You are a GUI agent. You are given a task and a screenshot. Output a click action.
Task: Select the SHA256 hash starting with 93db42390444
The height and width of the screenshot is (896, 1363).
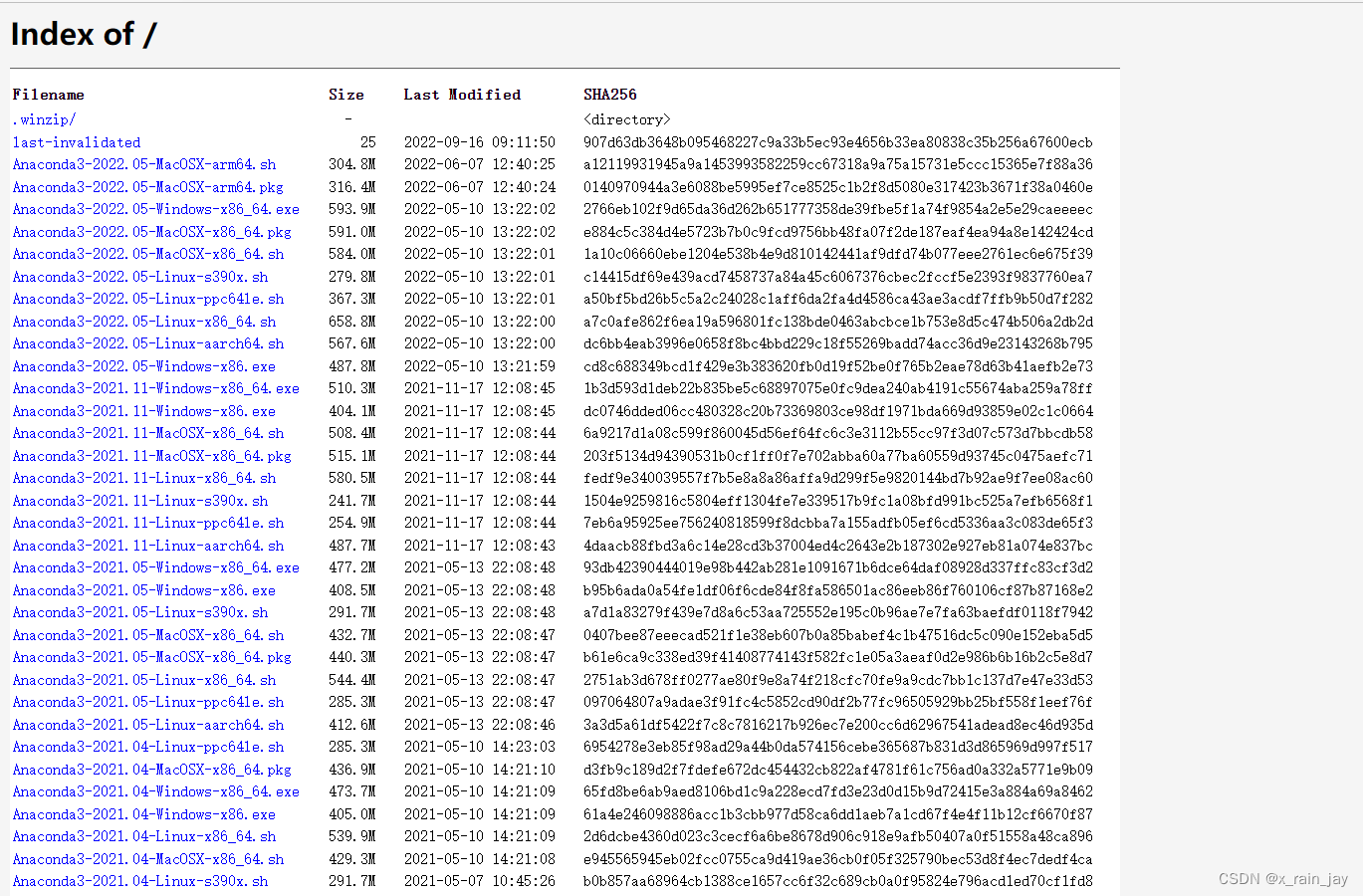[x=838, y=567]
